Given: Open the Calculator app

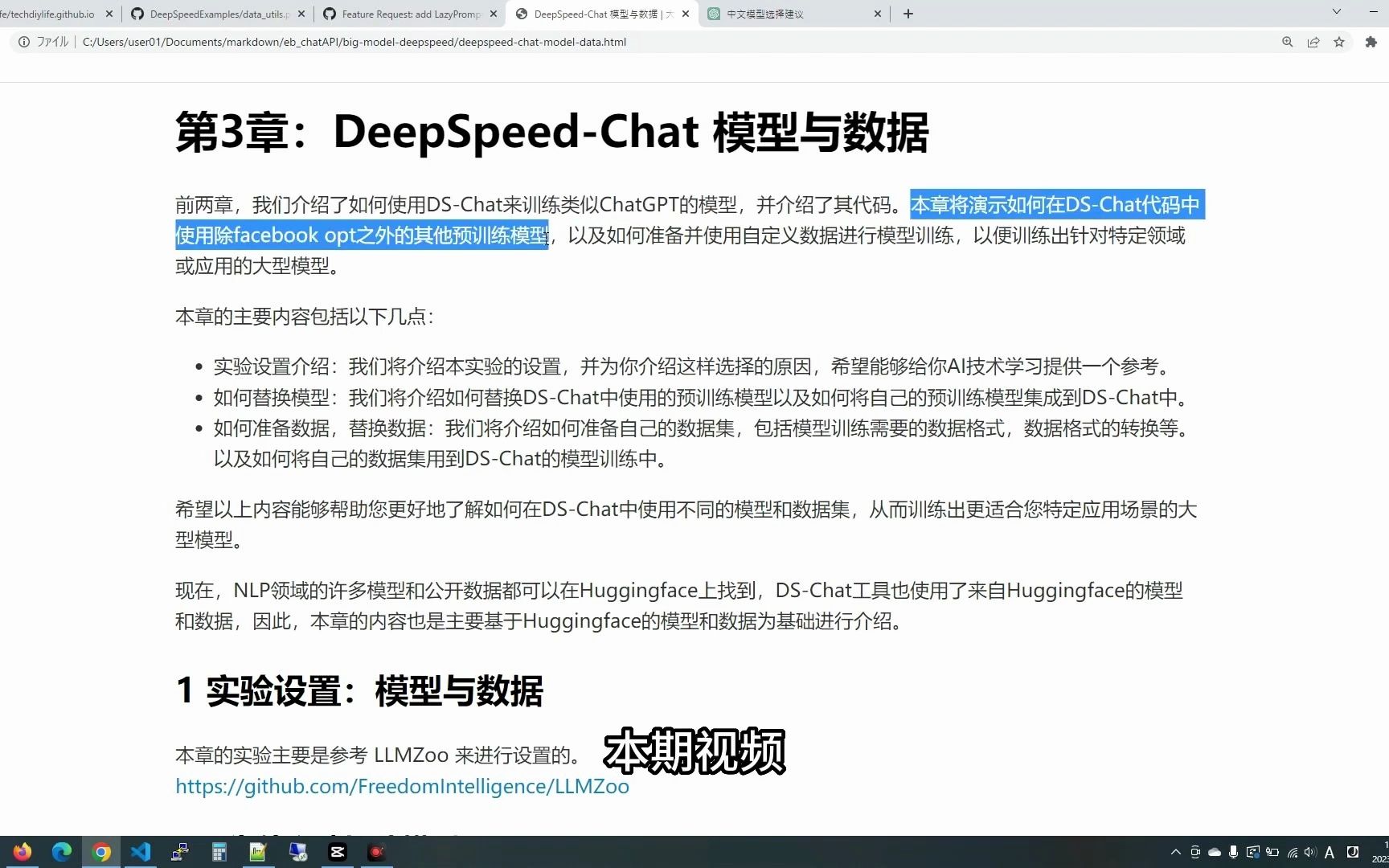Looking at the screenshot, I should [219, 852].
